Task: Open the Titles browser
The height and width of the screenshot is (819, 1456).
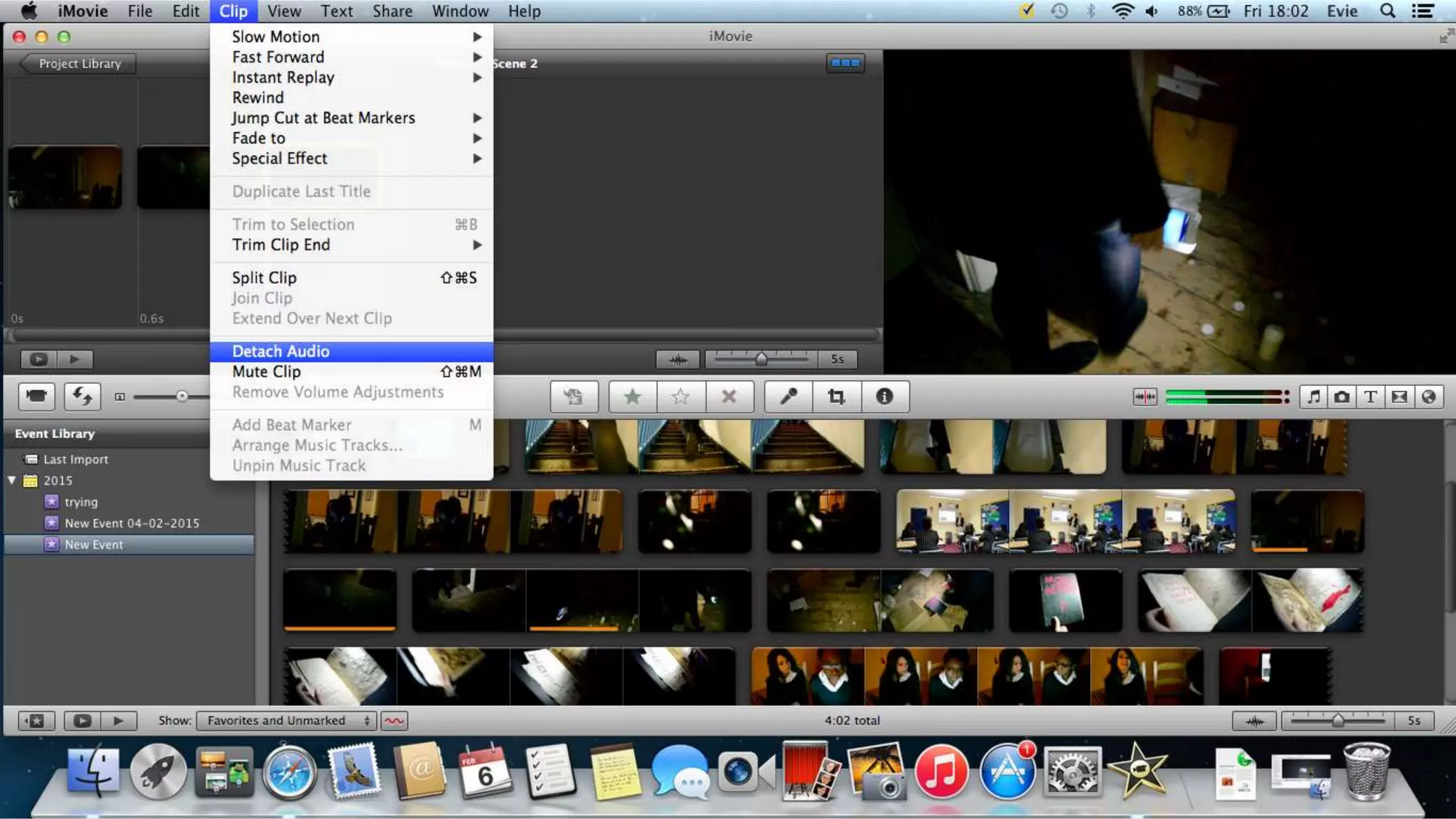Action: click(1371, 397)
